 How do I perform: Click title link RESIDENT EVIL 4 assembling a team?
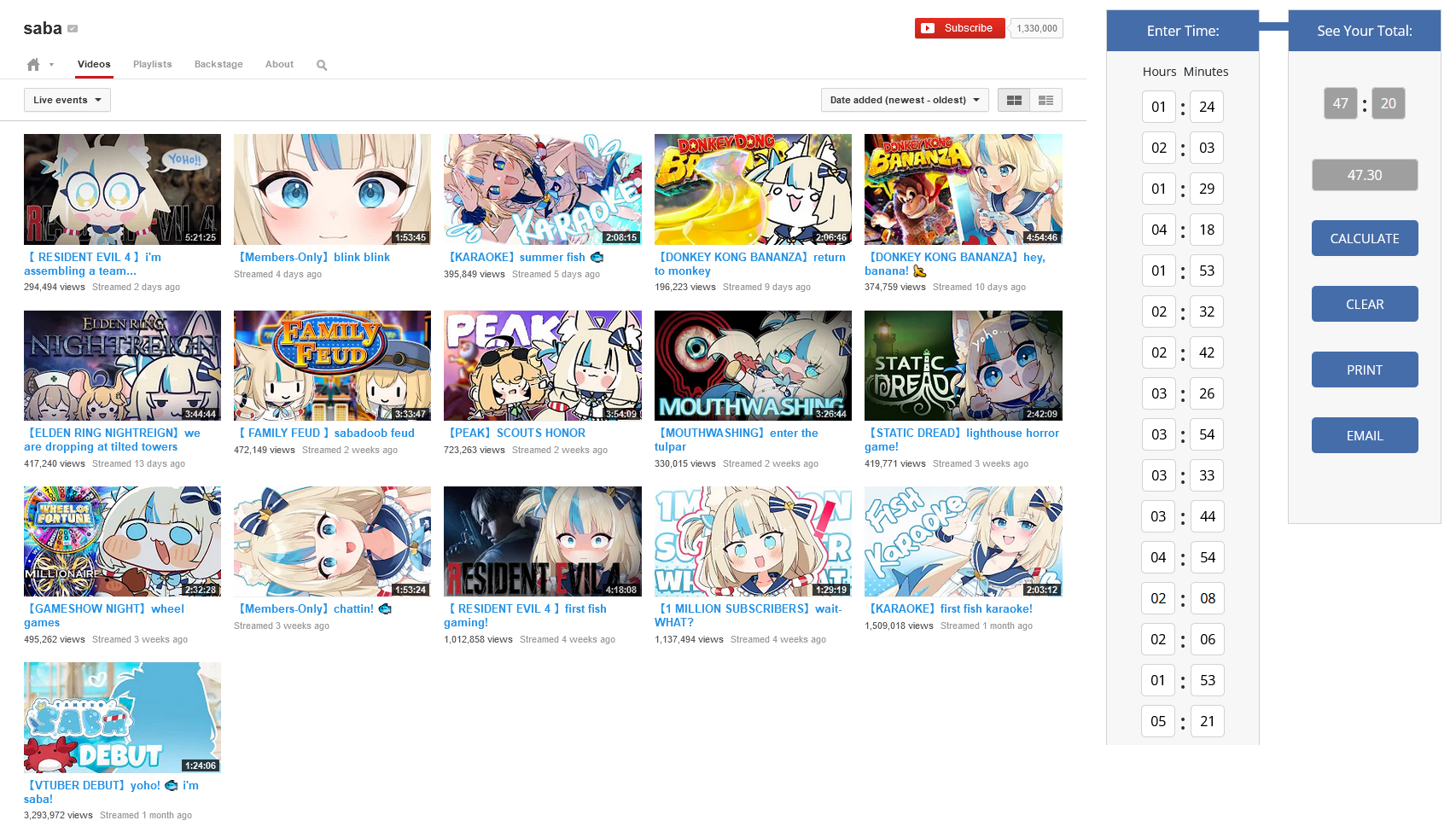point(92,264)
